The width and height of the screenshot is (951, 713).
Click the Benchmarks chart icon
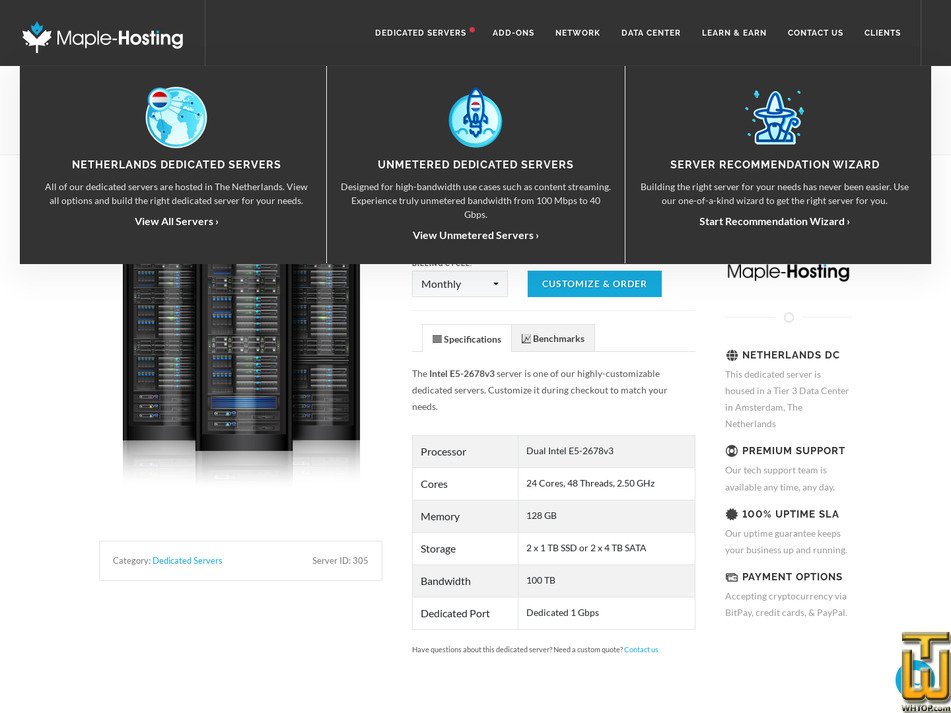pyautogui.click(x=526, y=338)
